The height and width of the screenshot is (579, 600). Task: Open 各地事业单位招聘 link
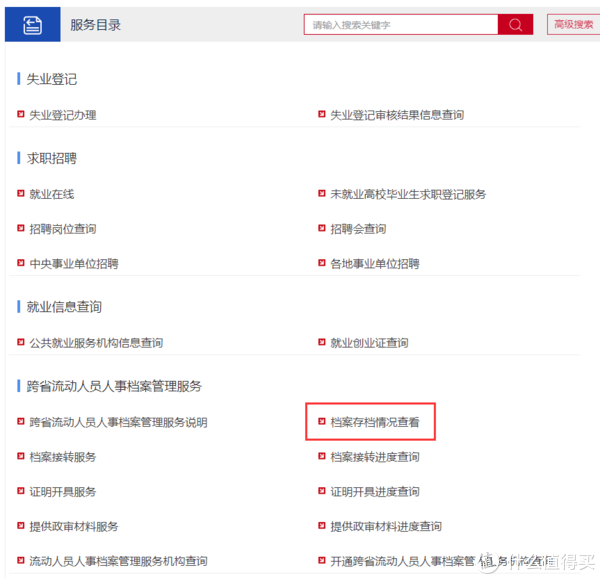(375, 264)
